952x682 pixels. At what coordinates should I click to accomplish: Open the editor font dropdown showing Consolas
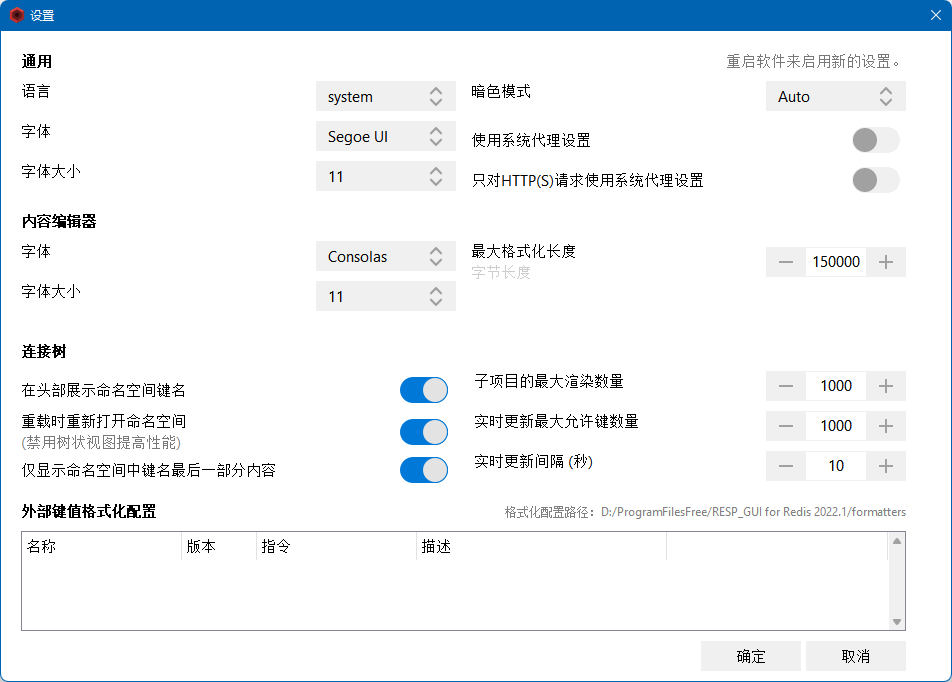[386, 256]
